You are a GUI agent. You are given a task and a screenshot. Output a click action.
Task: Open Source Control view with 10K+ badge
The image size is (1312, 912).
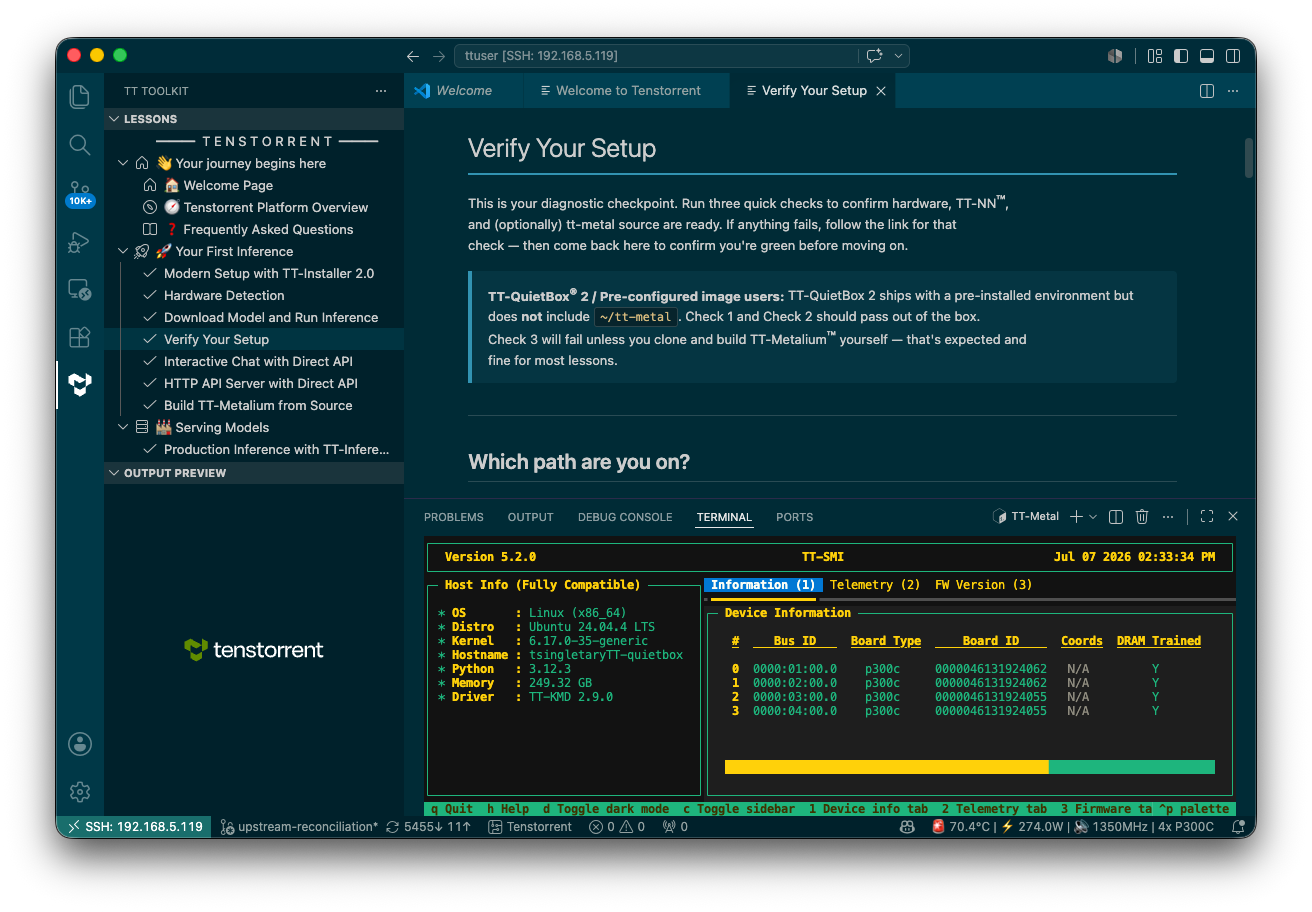pos(80,193)
